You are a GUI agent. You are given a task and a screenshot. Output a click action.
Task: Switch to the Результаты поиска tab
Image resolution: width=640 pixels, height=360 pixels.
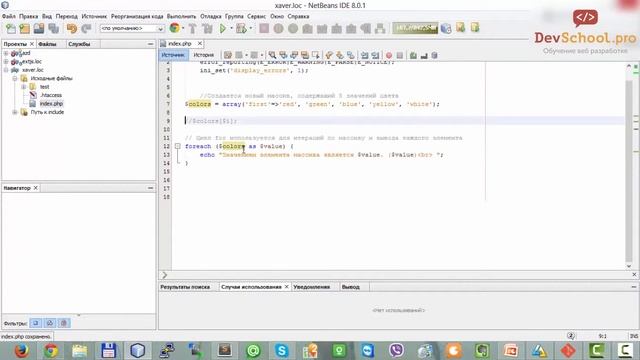click(185, 287)
